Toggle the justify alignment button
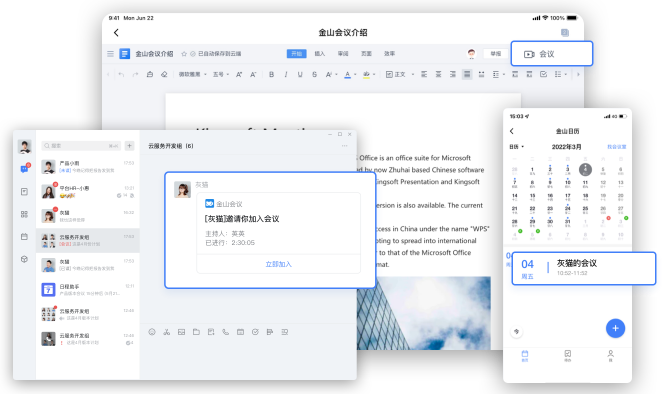665x394 pixels. pos(467,74)
